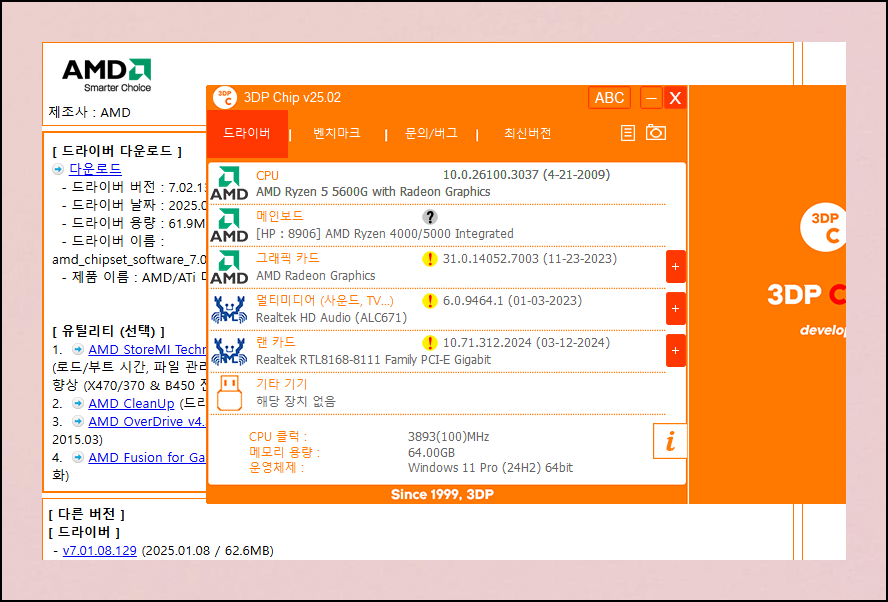Click the copy-to-clipboard list icon
This screenshot has width=888, height=602.
(627, 133)
